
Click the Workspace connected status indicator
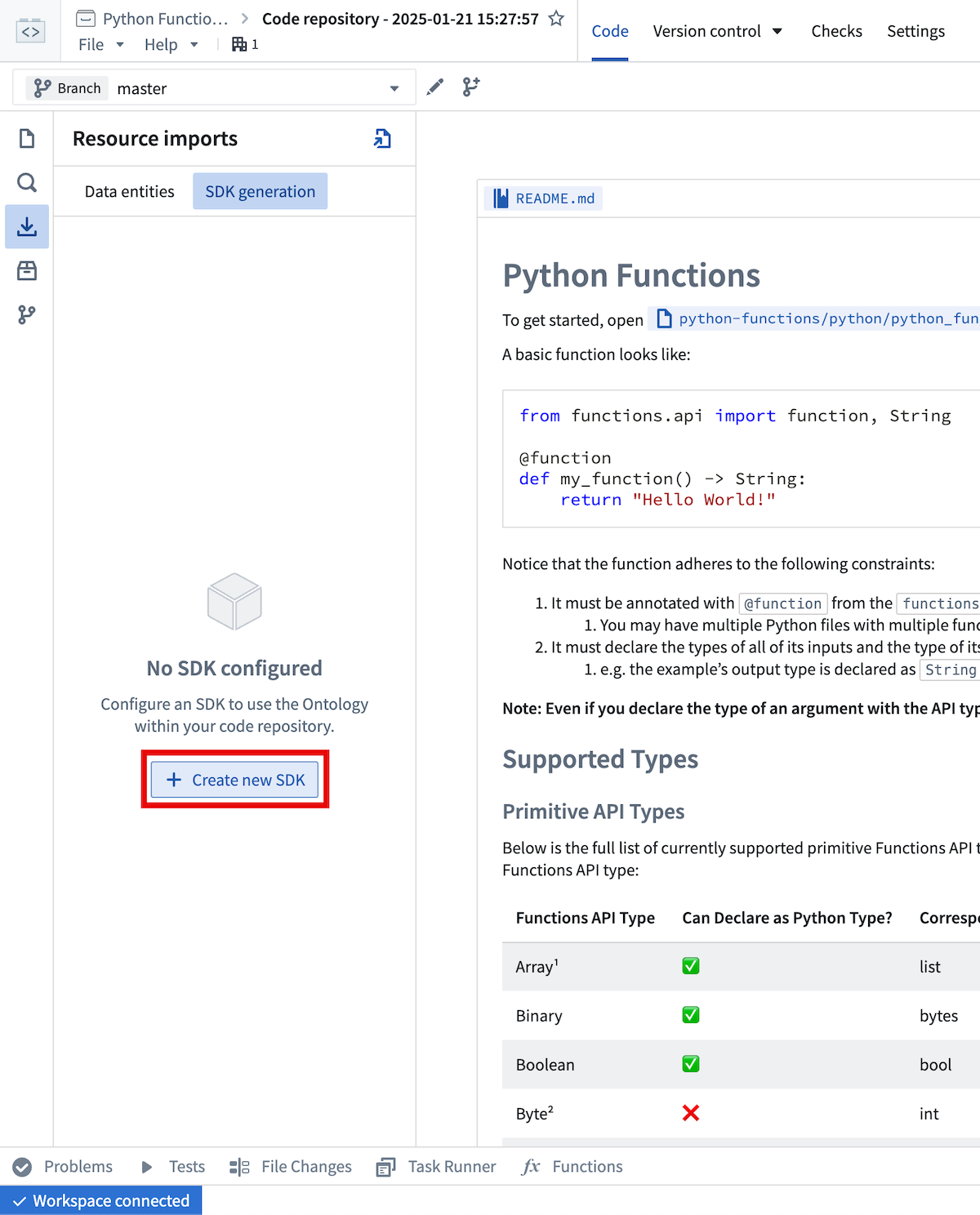pos(101,1200)
